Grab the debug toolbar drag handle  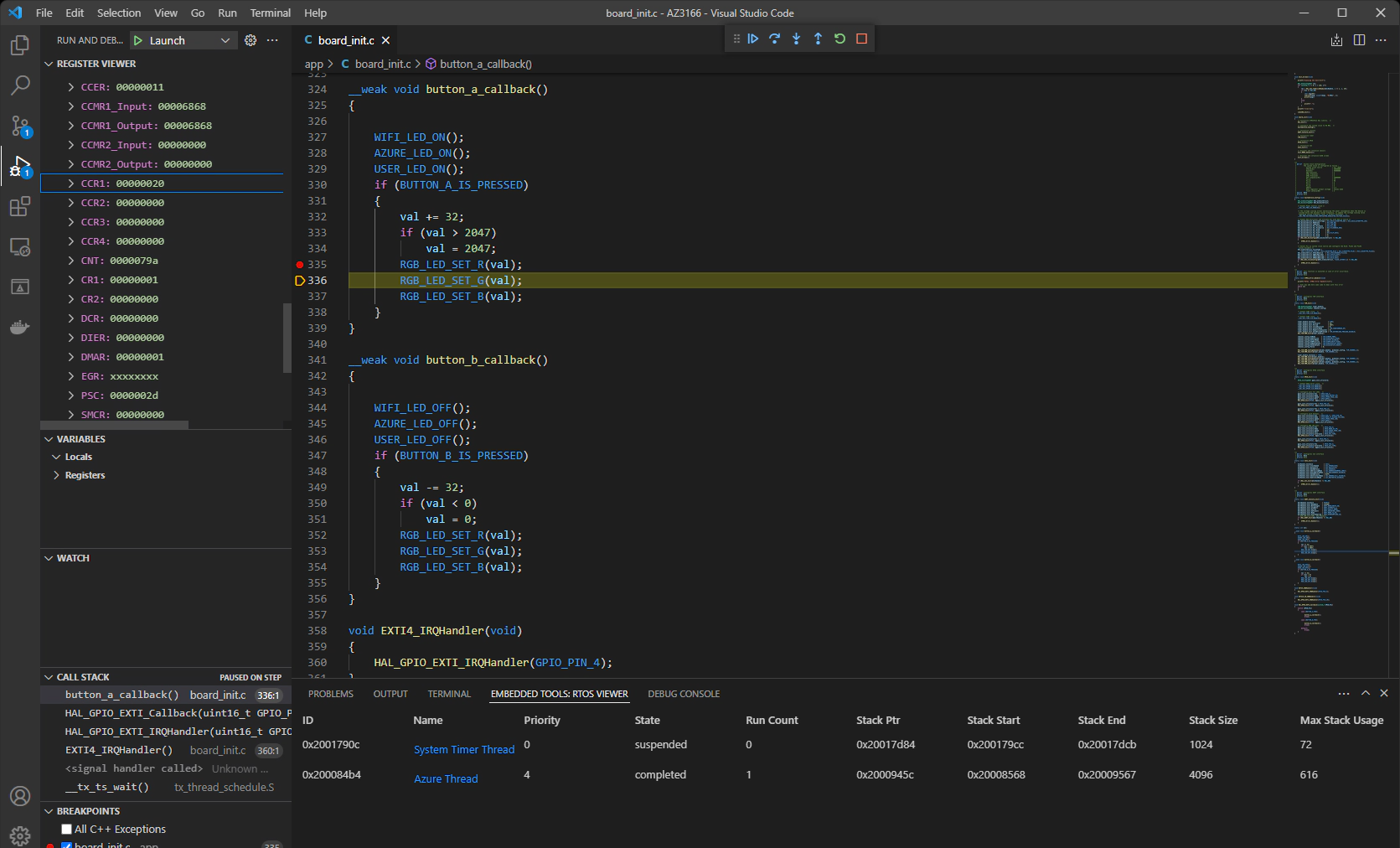pos(736,39)
